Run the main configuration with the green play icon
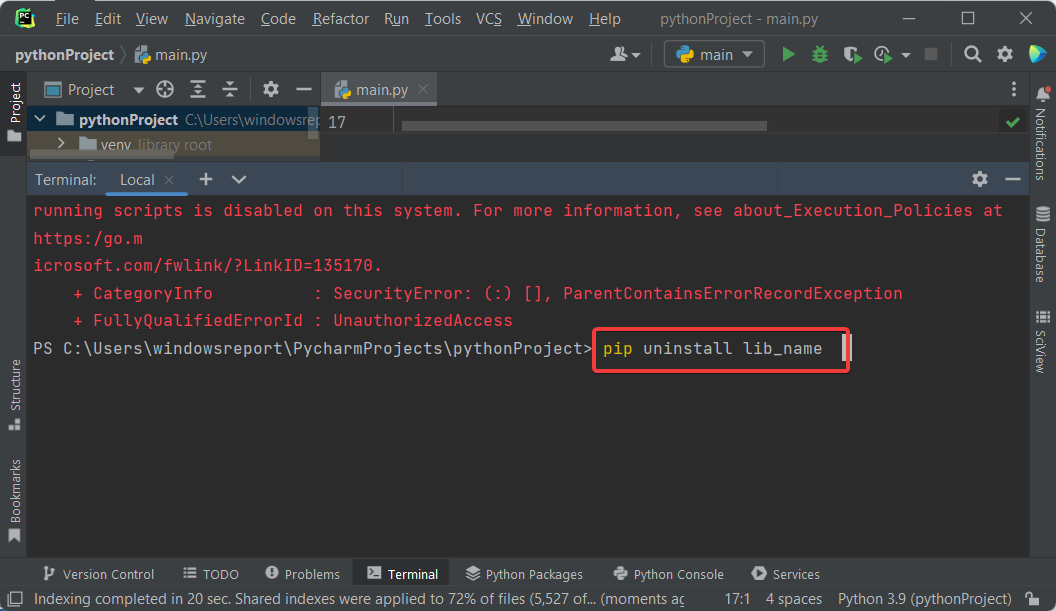1056x611 pixels. tap(788, 55)
